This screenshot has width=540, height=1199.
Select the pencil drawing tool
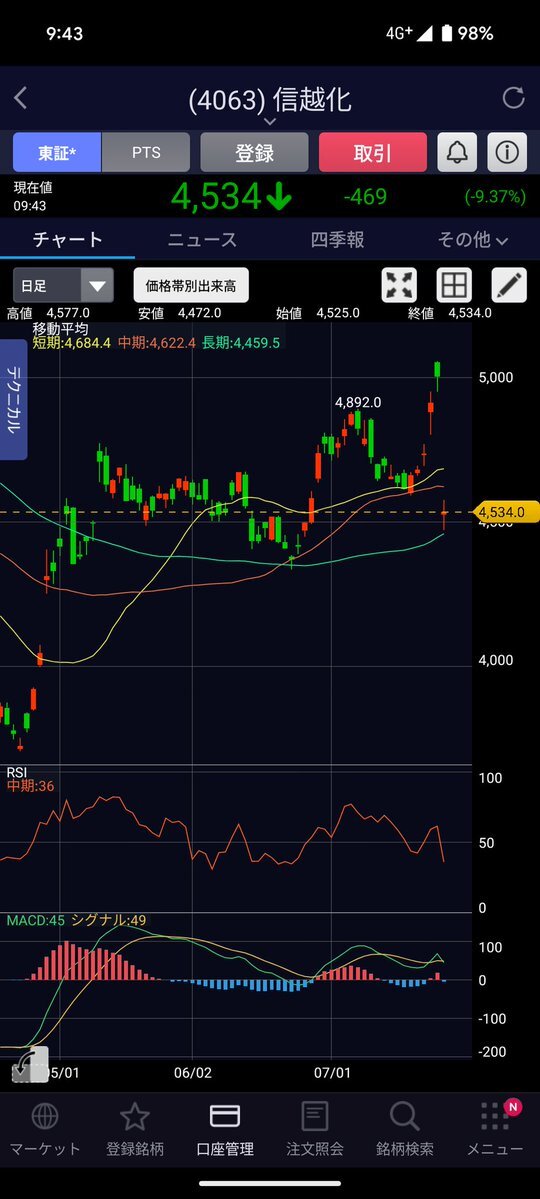509,285
